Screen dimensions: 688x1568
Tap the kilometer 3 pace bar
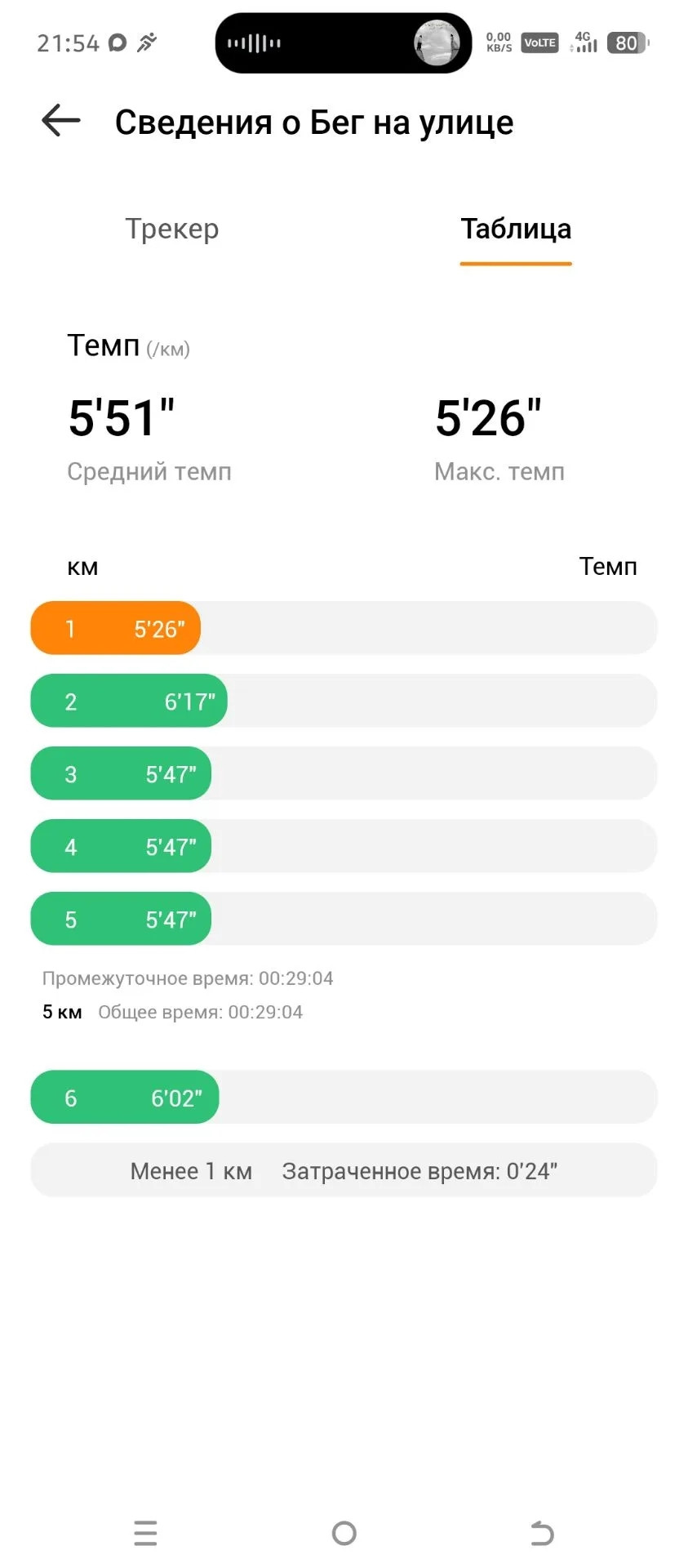click(x=121, y=773)
